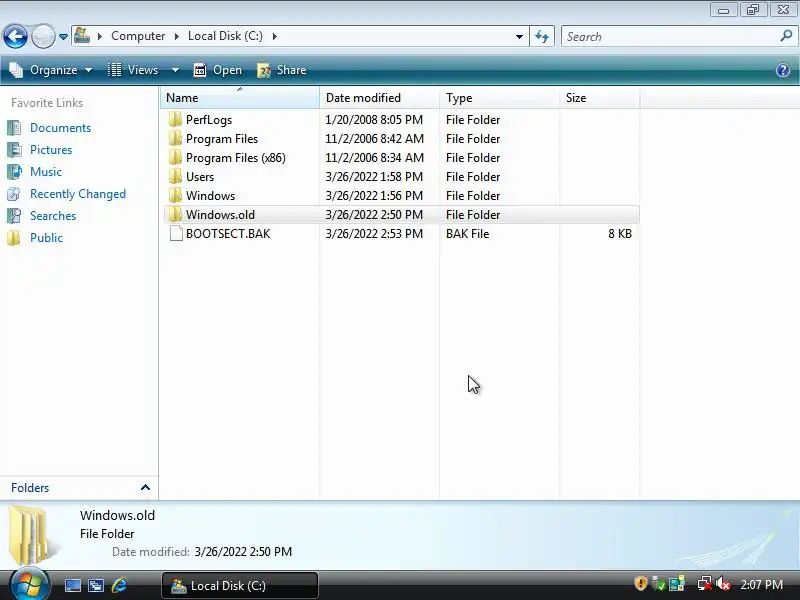Select Computer in the address breadcrumb
The height and width of the screenshot is (600, 800).
[138, 36]
